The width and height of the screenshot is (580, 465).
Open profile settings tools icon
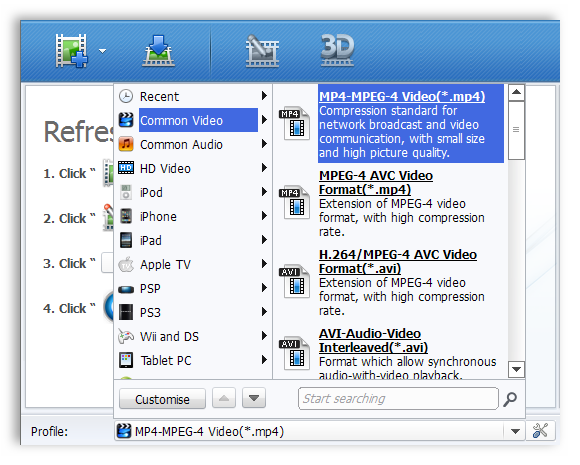coord(540,431)
